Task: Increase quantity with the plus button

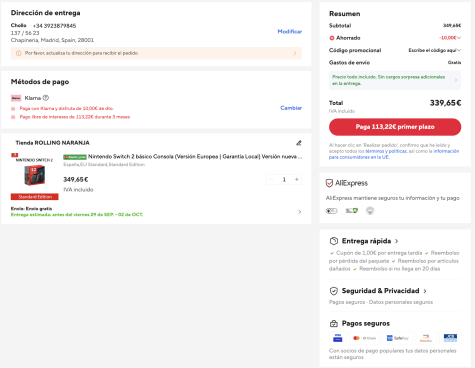Action: click(x=297, y=179)
